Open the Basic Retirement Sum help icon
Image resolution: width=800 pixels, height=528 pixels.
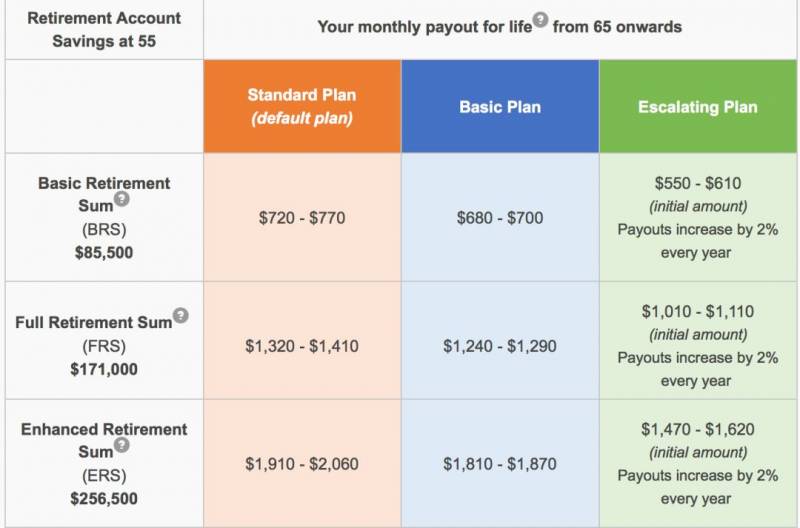click(x=121, y=200)
